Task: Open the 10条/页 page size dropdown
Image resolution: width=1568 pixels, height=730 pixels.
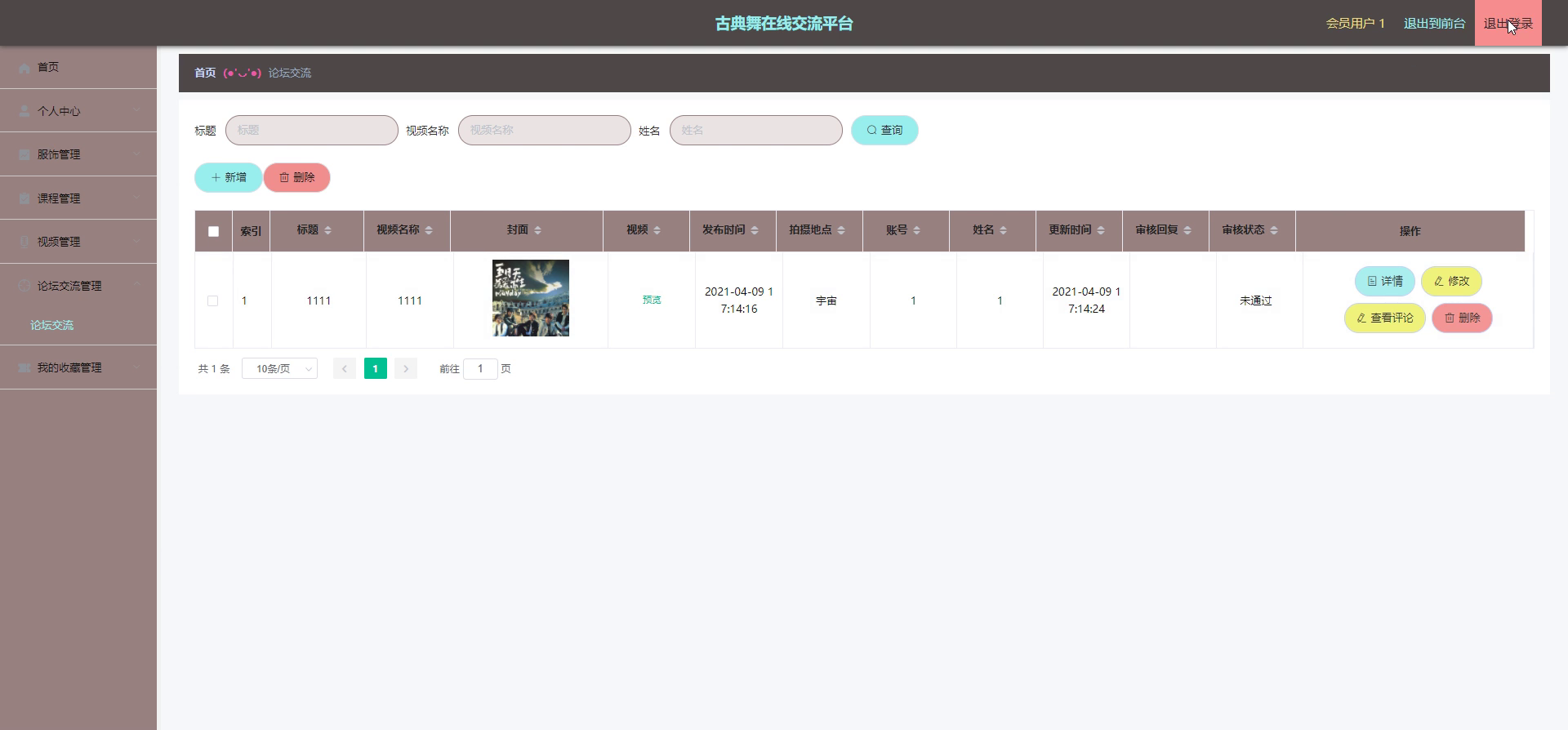Action: (279, 368)
